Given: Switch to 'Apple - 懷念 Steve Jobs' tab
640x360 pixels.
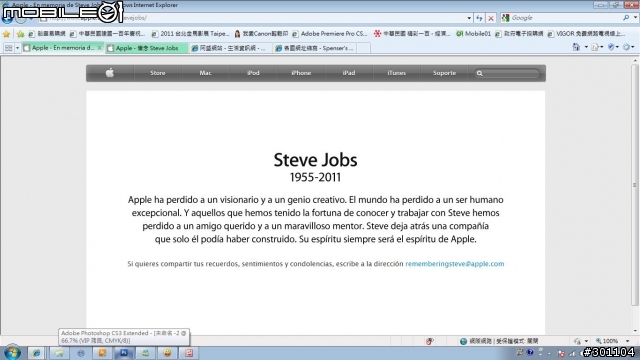Looking at the screenshot, I should 146,48.
